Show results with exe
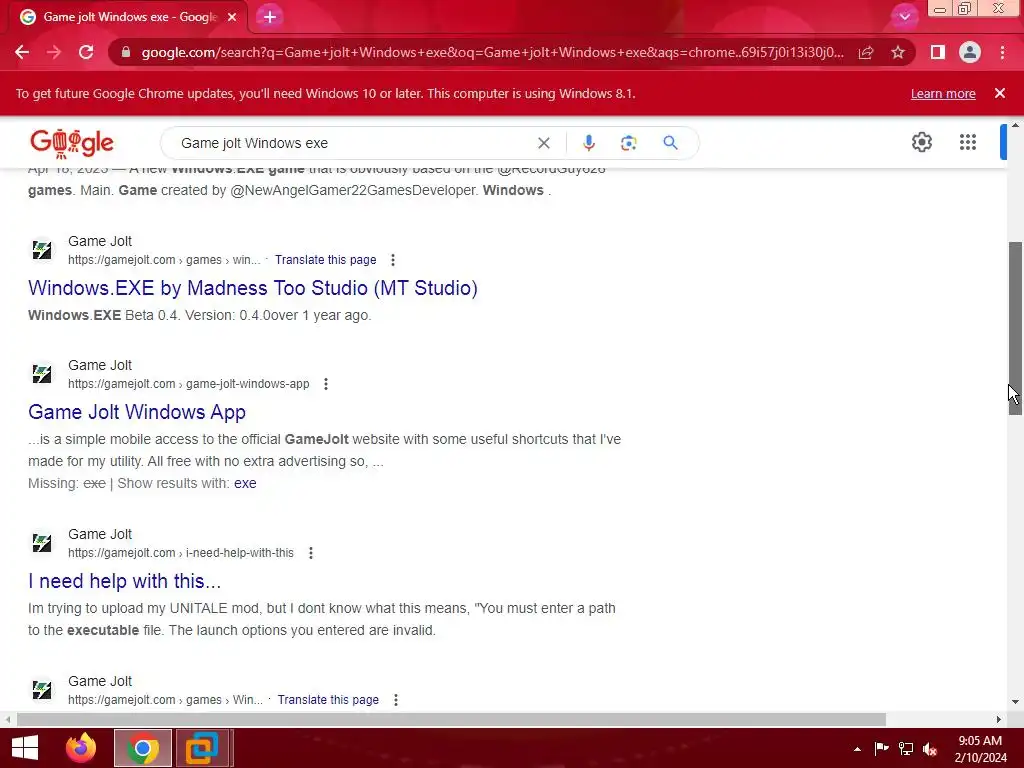Viewport: 1024px width, 768px height. click(245, 483)
